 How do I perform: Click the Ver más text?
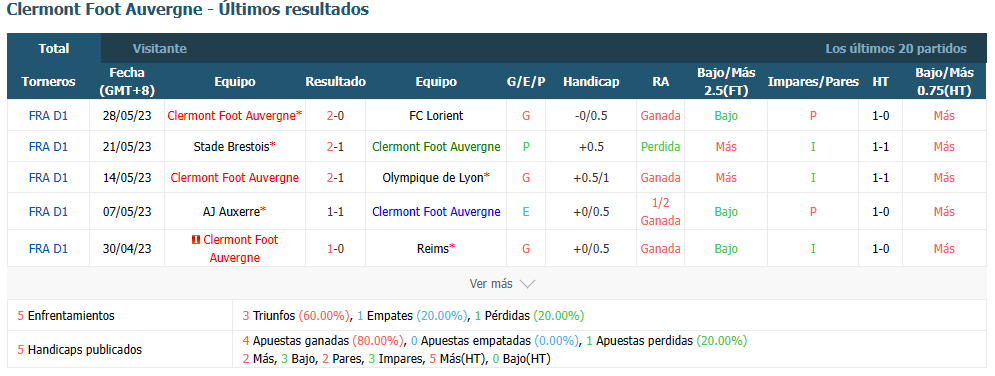(x=491, y=284)
